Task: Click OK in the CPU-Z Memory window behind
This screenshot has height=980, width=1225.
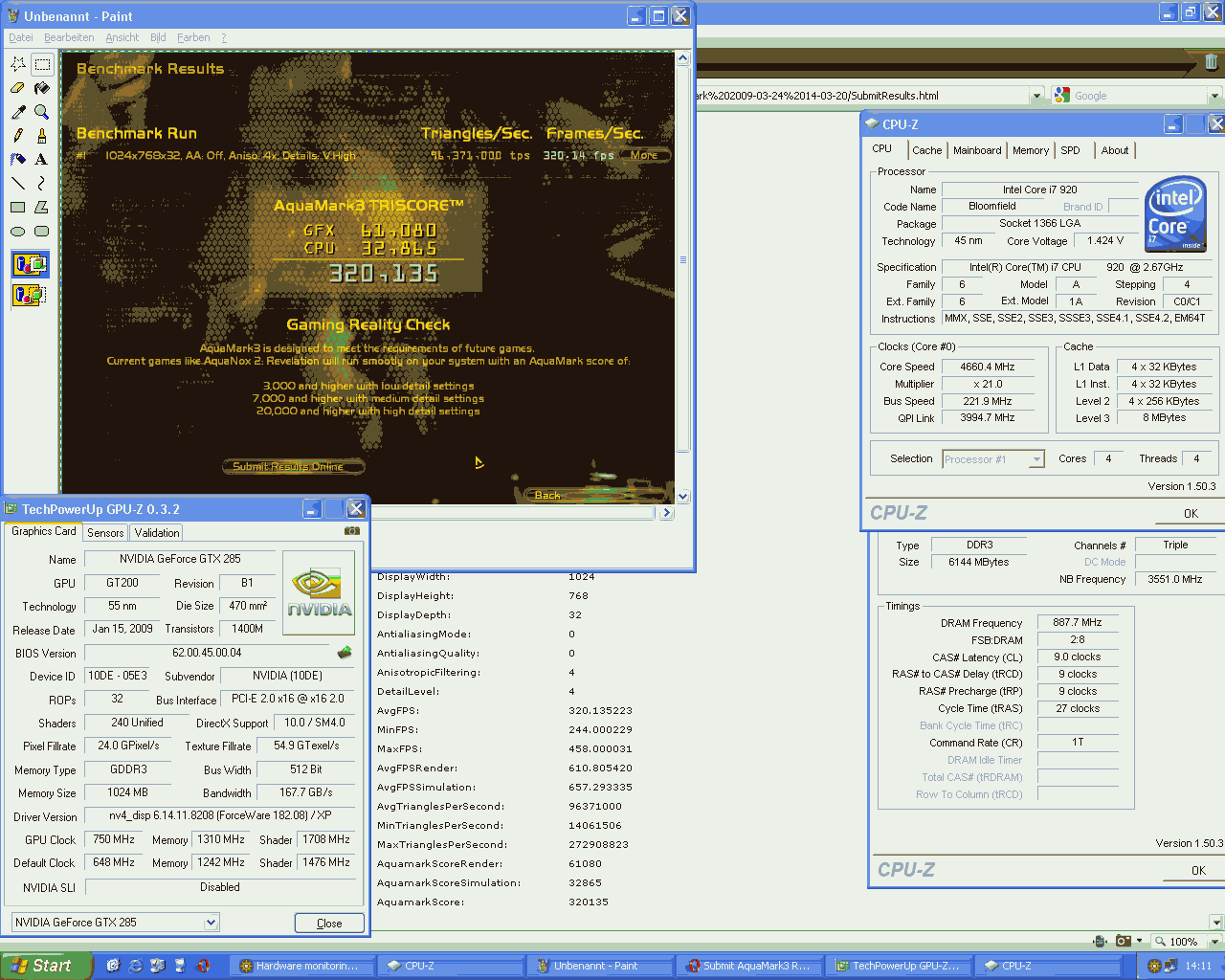Action: click(1198, 871)
